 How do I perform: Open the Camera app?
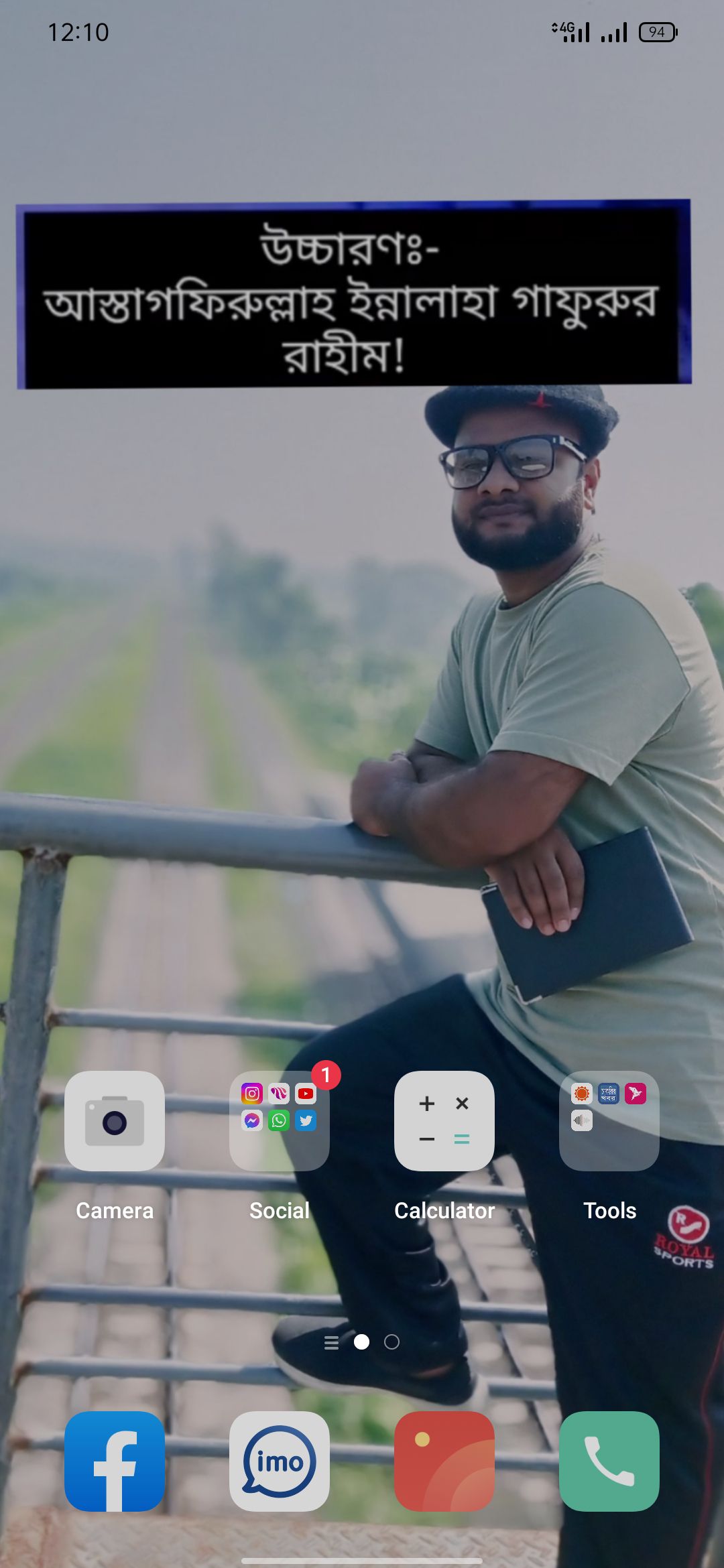(114, 1120)
